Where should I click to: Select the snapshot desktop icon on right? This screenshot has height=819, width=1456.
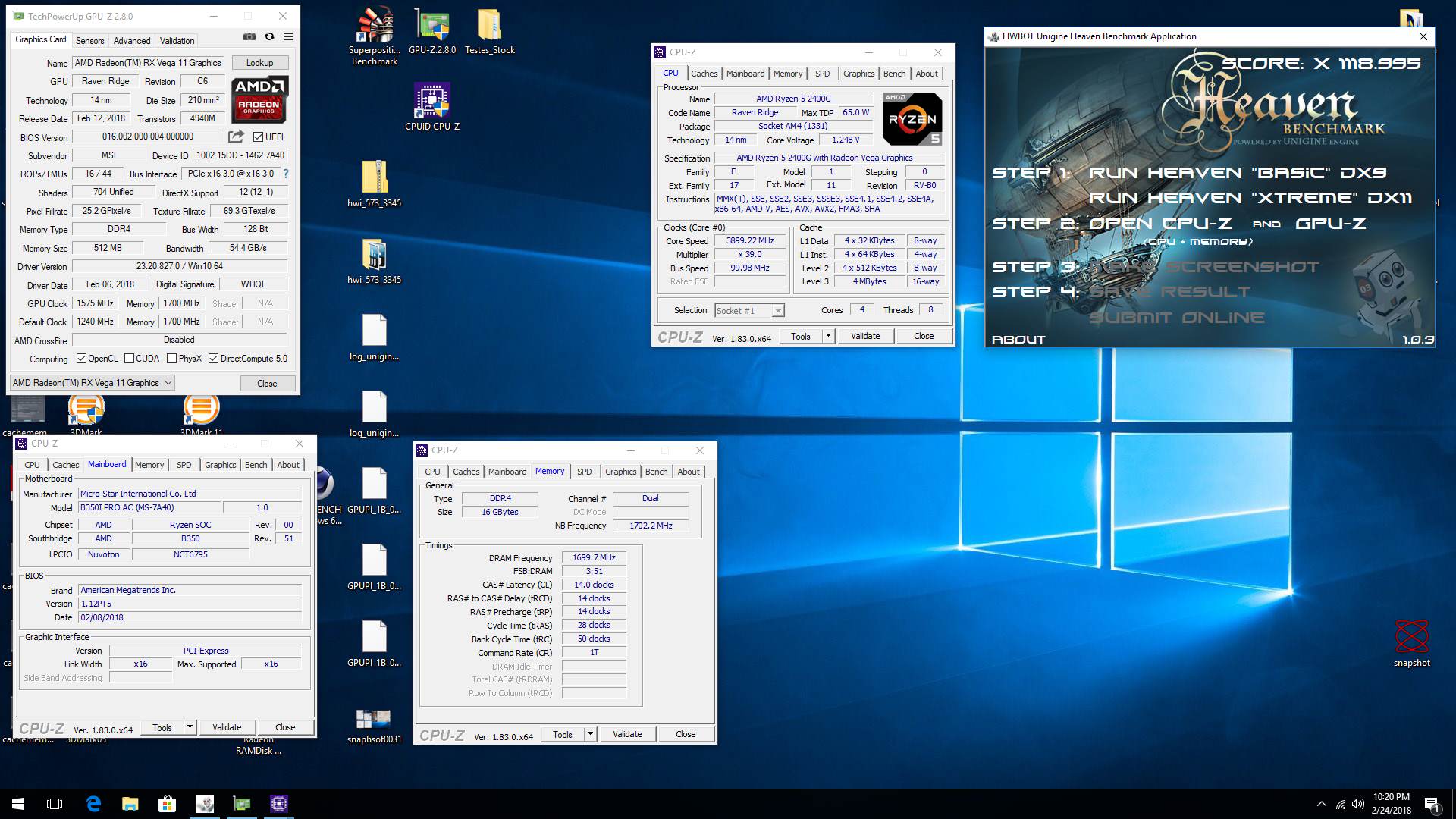tap(1412, 643)
